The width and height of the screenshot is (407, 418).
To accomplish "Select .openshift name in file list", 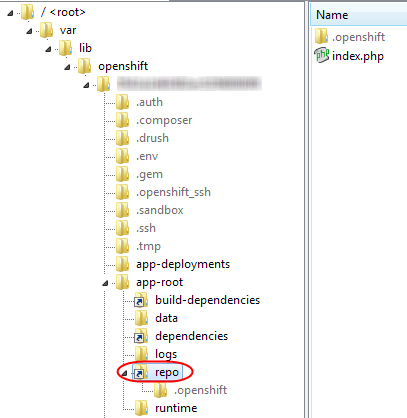I will point(359,37).
